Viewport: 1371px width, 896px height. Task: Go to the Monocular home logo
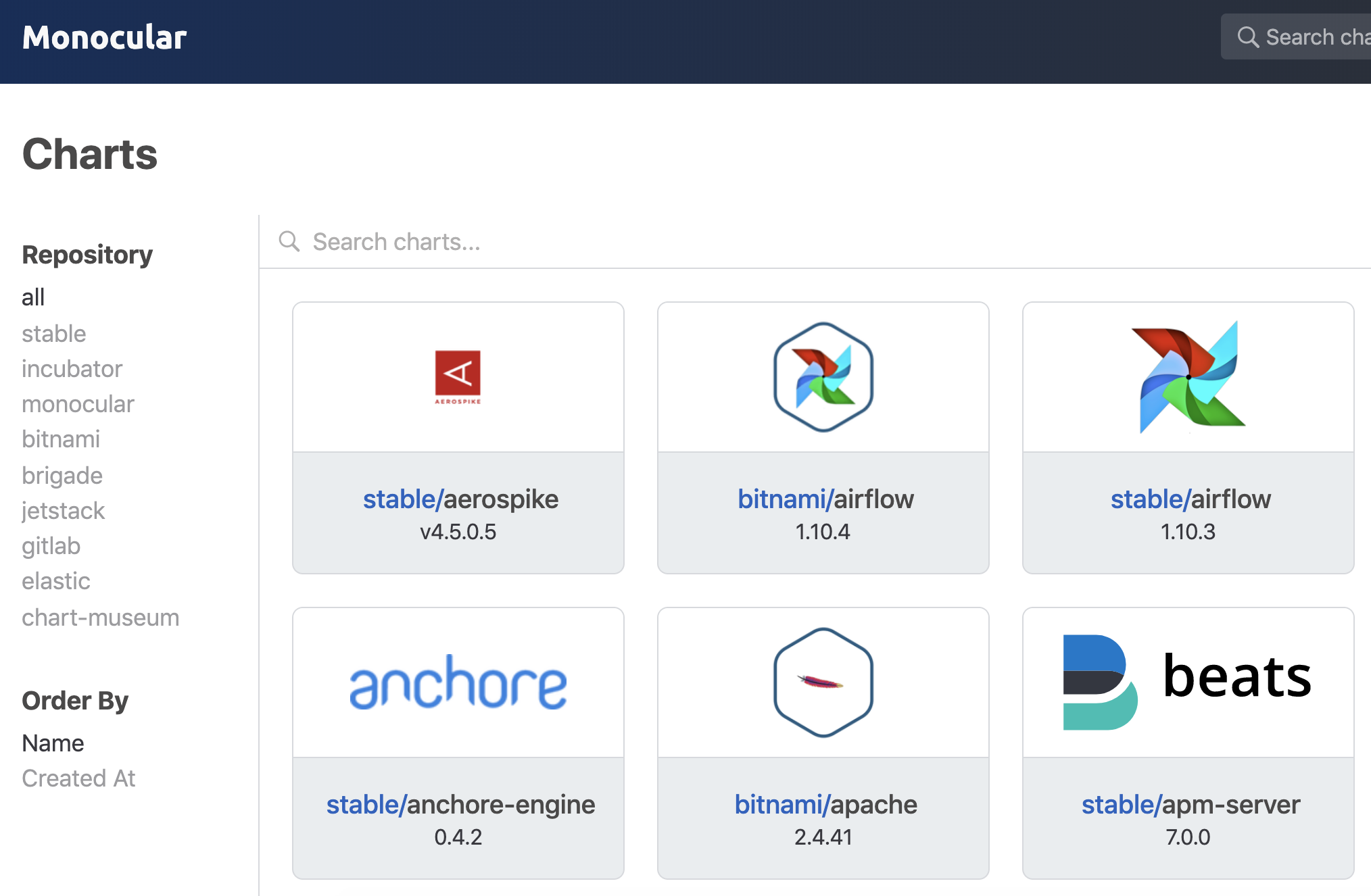(104, 37)
